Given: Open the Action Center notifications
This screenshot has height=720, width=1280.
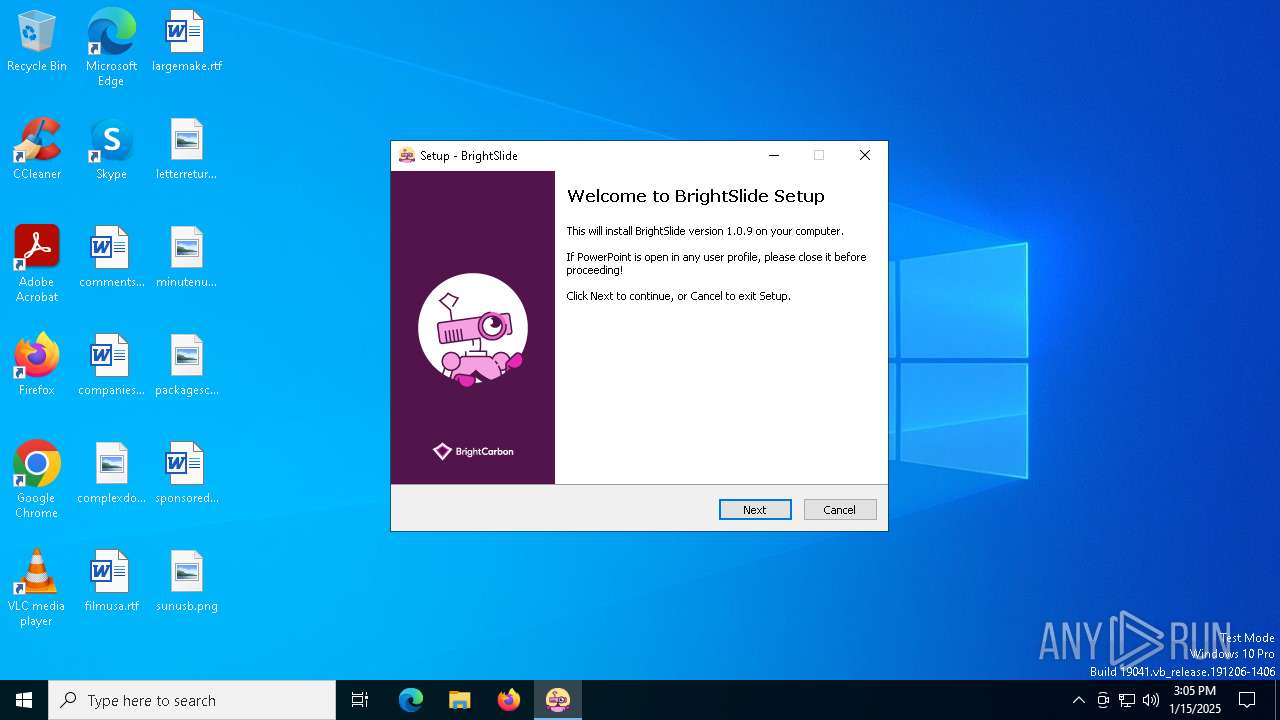Looking at the screenshot, I should coord(1247,700).
